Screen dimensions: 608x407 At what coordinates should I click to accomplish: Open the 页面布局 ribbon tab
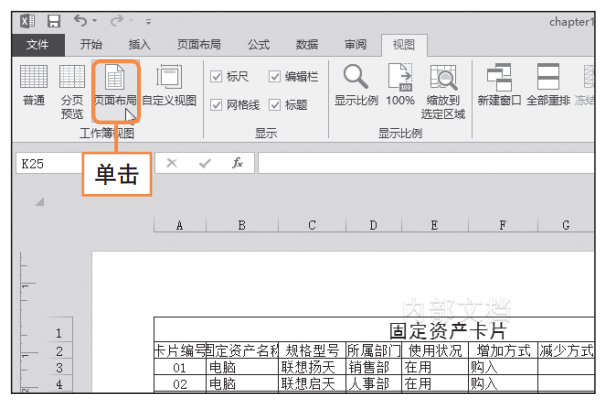199,45
